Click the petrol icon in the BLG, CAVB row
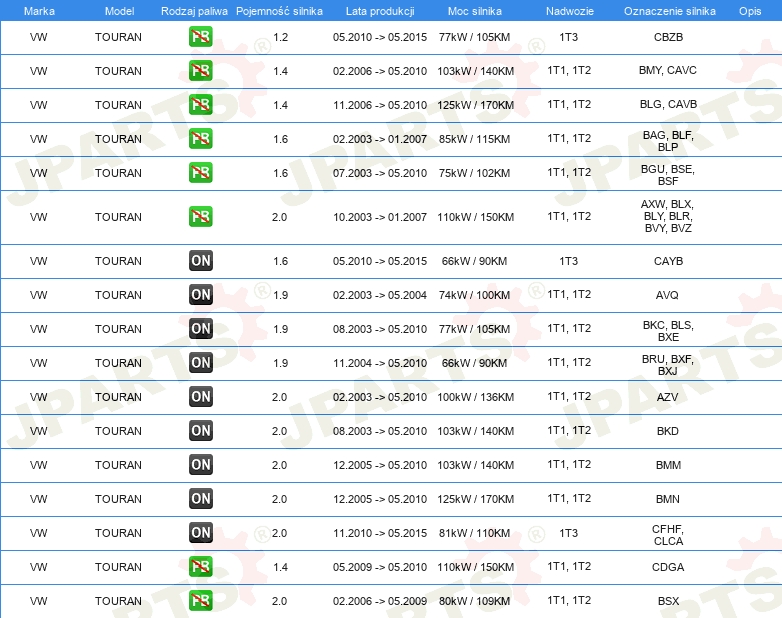Image resolution: width=782 pixels, height=618 pixels. (x=200, y=105)
